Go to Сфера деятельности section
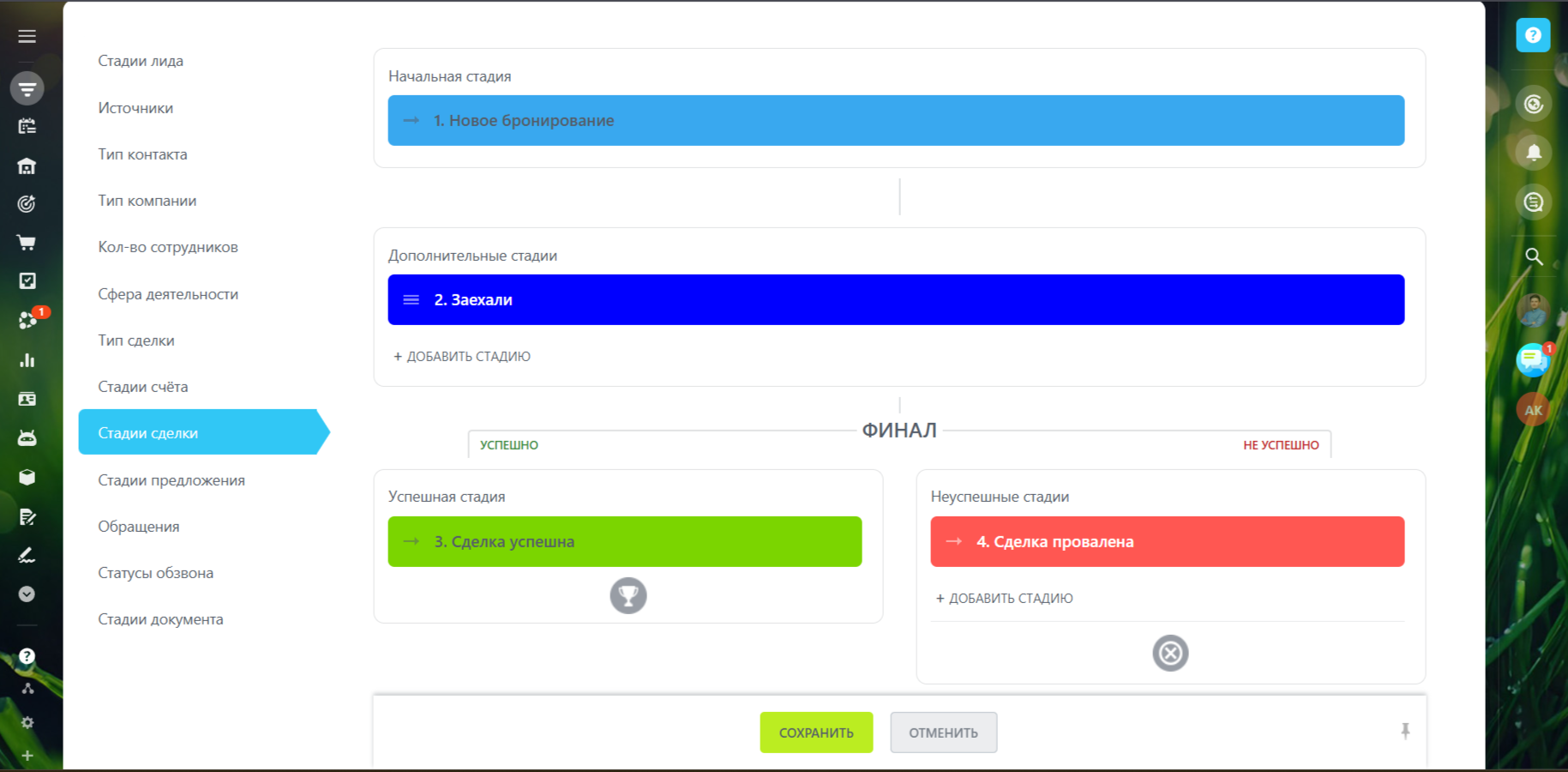1568x772 pixels. click(x=168, y=294)
